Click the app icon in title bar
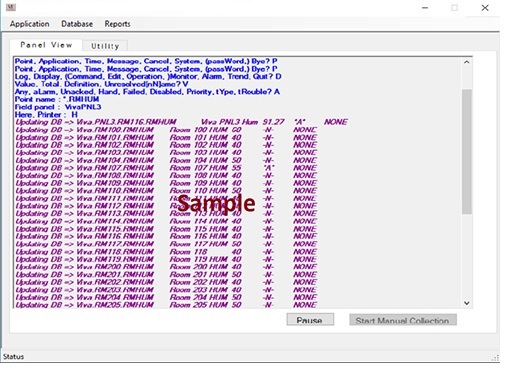Image resolution: width=508 pixels, height=371 pixels. point(11,7)
